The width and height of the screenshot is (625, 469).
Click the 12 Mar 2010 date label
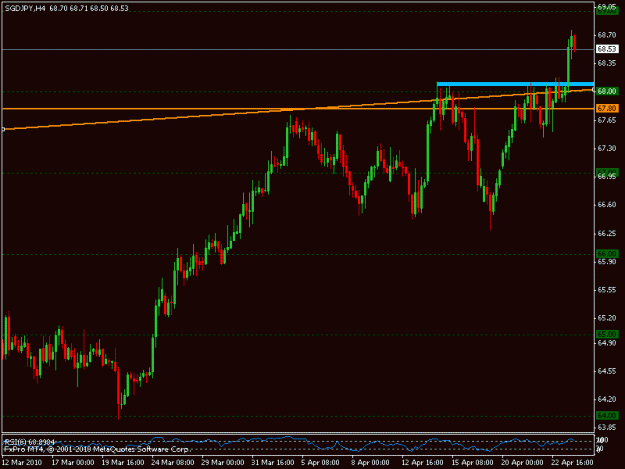pyautogui.click(x=22, y=462)
